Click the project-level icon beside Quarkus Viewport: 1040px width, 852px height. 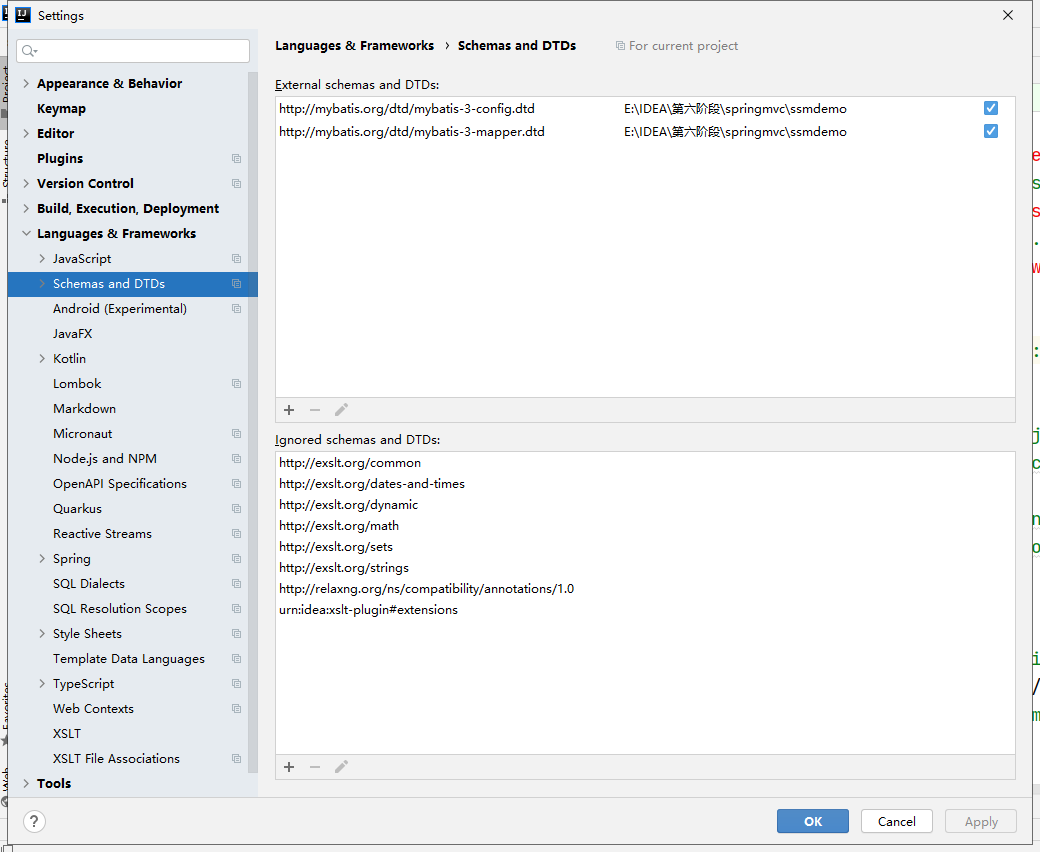click(x=236, y=509)
